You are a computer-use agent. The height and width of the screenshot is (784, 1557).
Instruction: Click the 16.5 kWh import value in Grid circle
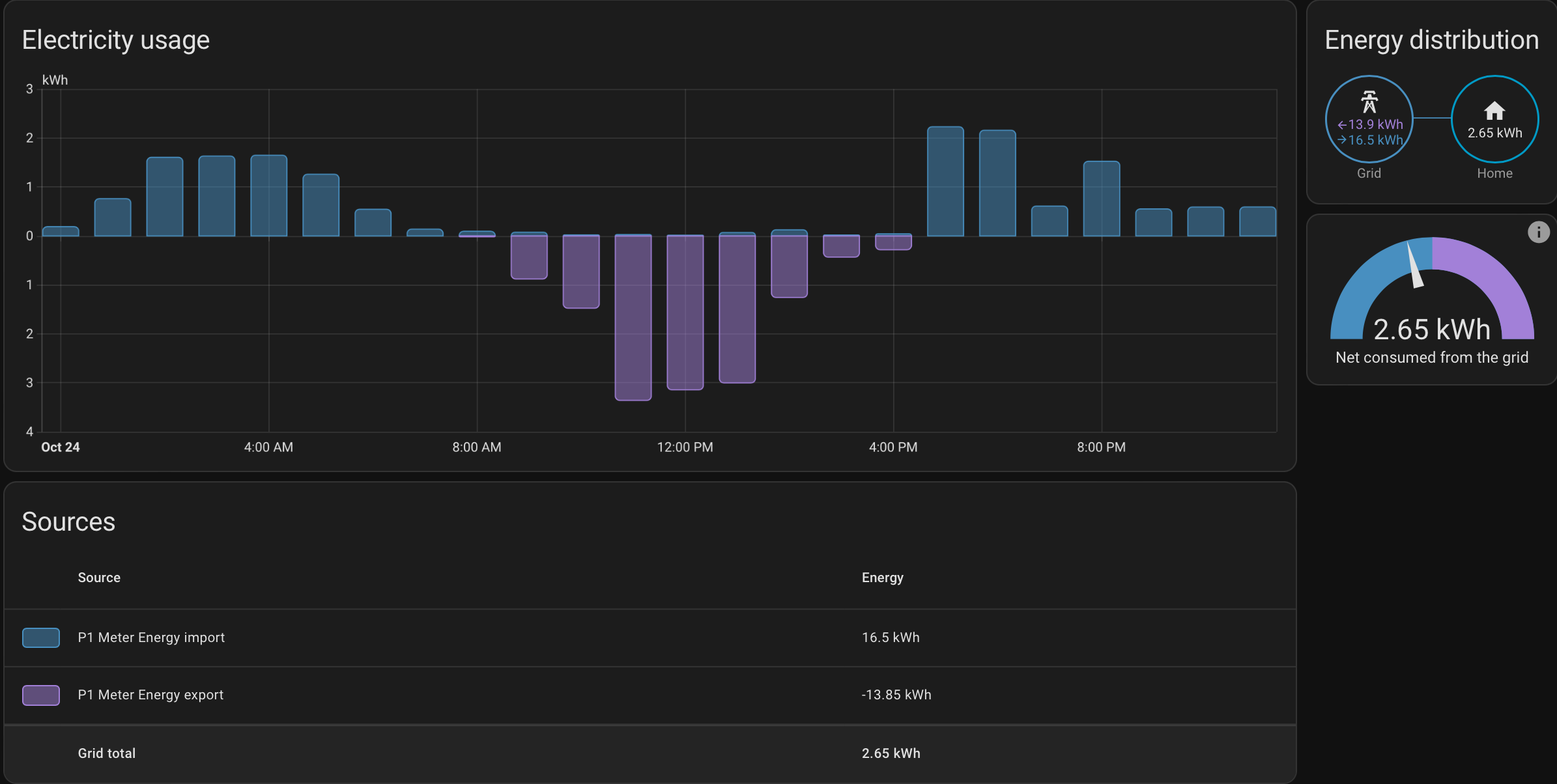(x=1375, y=140)
